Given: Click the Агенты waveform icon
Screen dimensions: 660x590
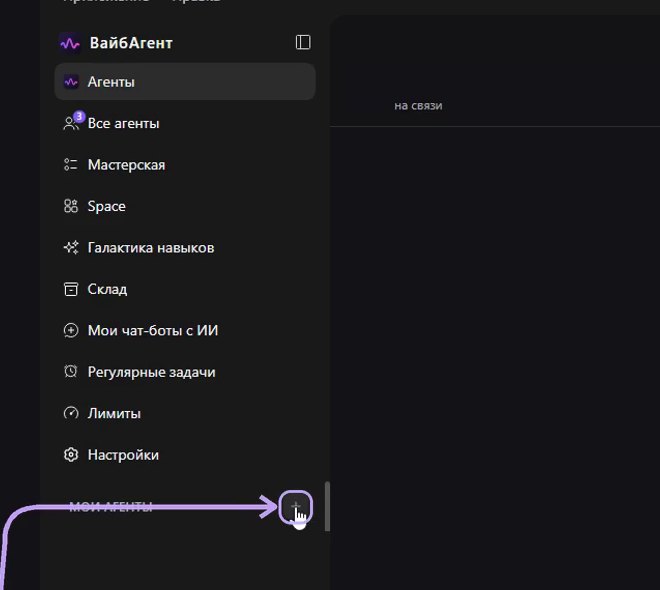Looking at the screenshot, I should (71, 82).
